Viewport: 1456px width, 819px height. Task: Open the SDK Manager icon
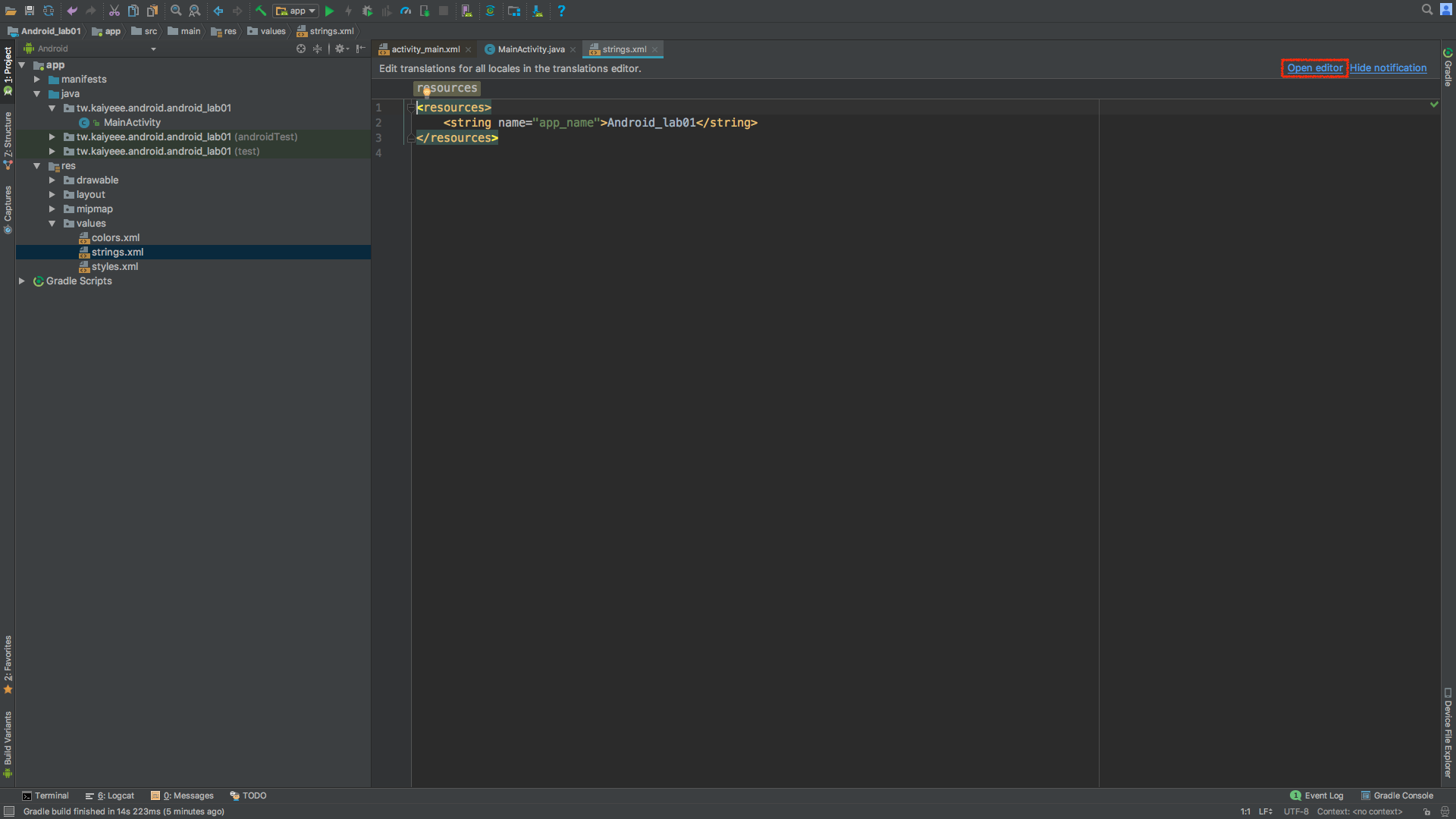pyautogui.click(x=538, y=11)
